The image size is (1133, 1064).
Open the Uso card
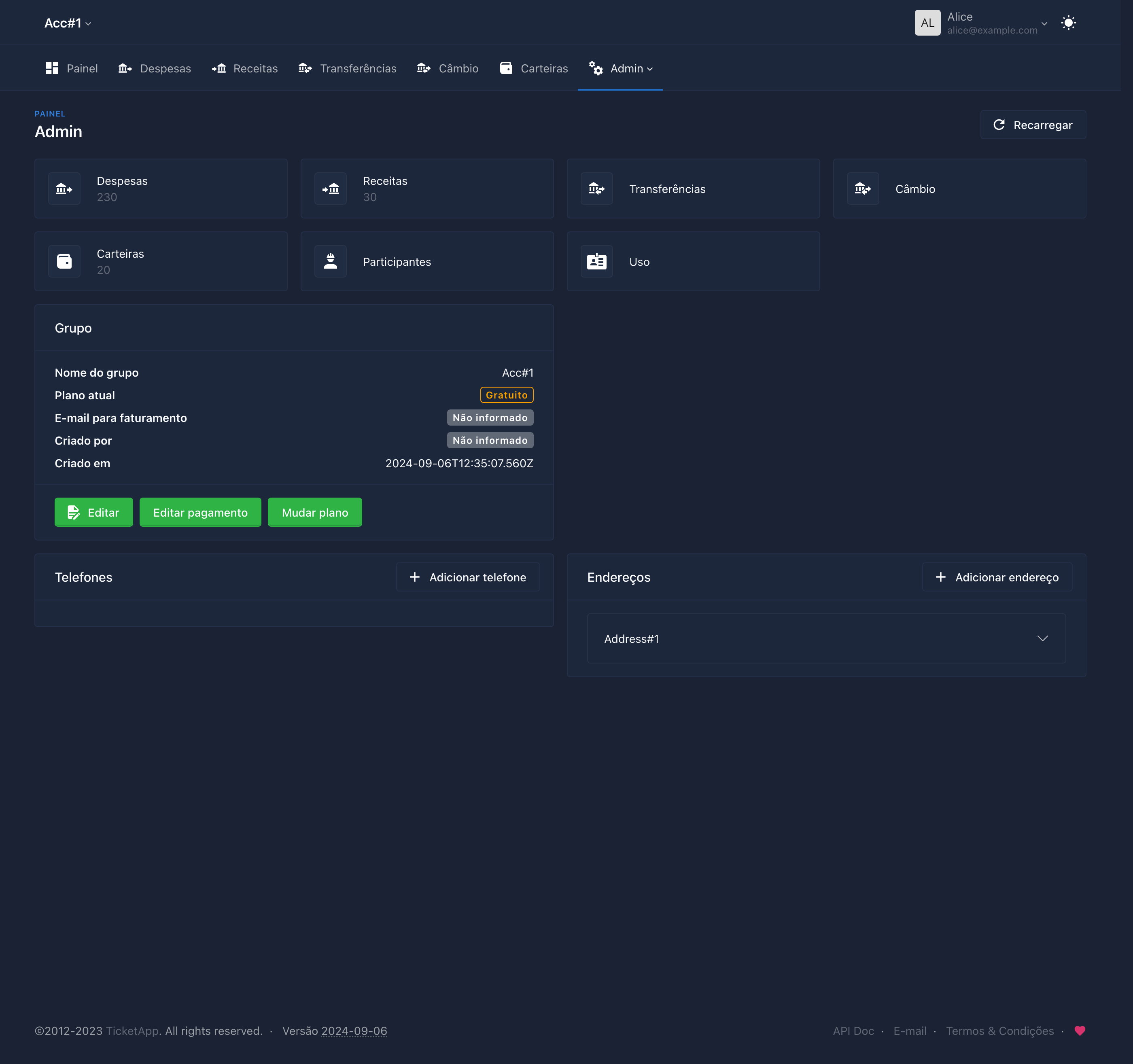coord(693,262)
